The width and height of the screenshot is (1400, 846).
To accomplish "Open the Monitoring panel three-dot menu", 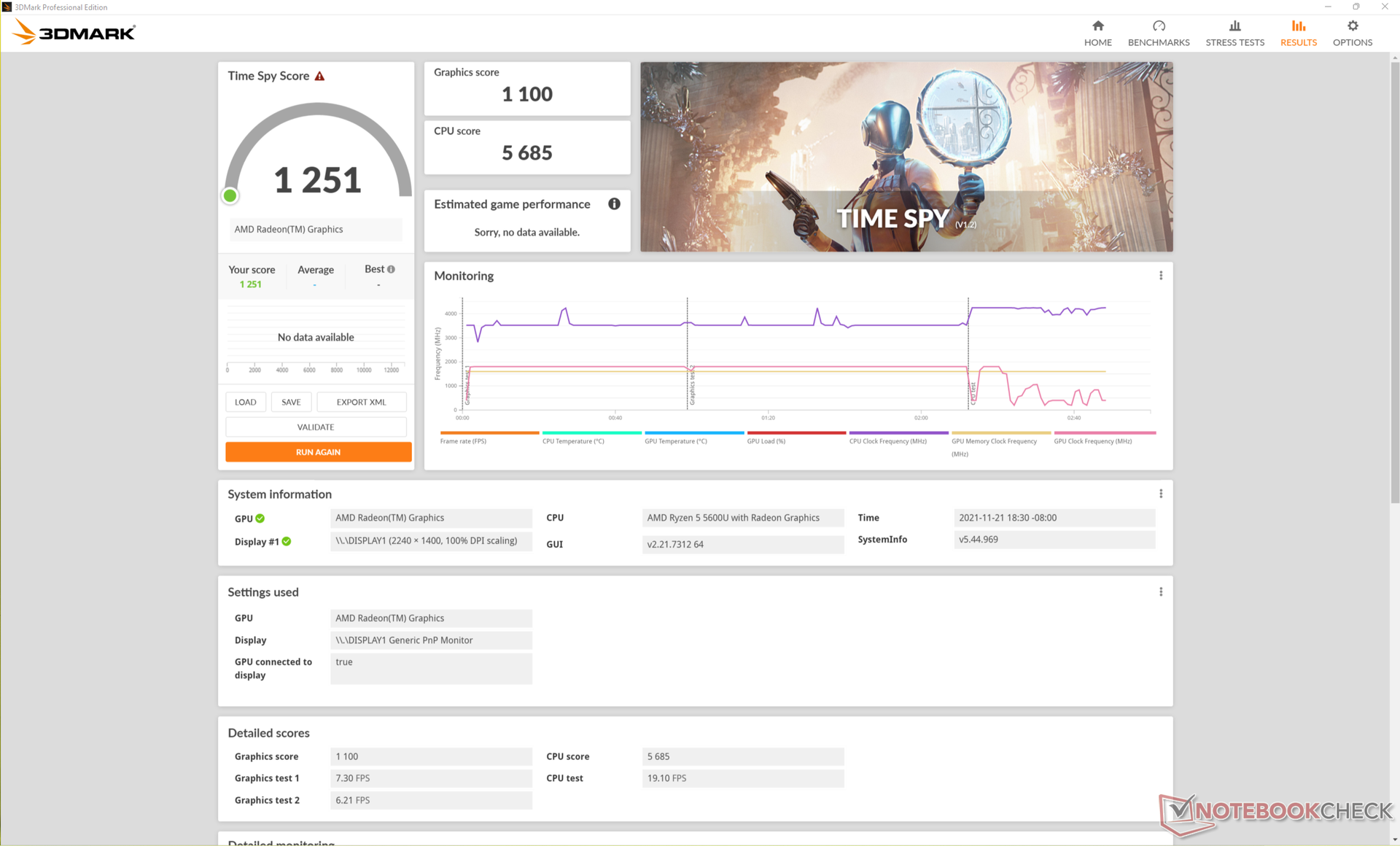I will [x=1161, y=276].
